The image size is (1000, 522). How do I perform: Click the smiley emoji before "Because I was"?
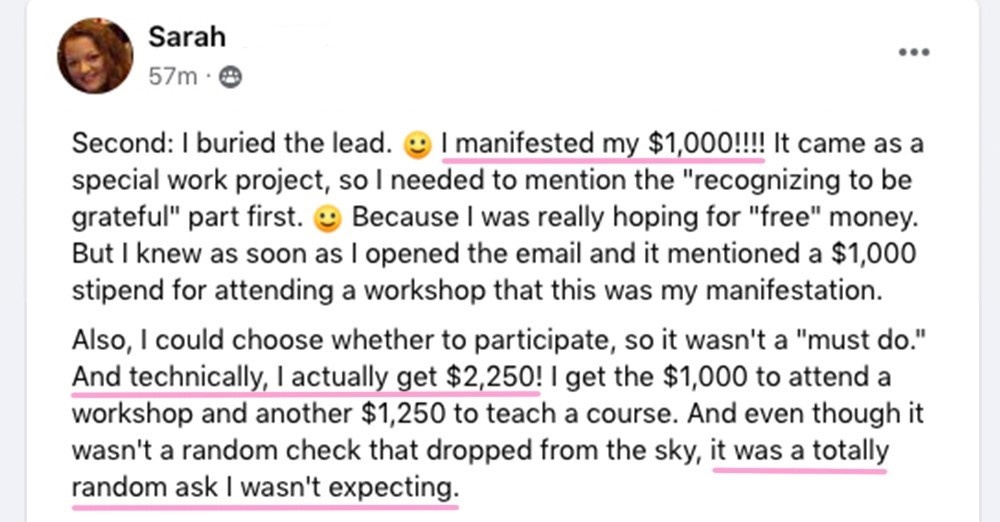(x=328, y=219)
